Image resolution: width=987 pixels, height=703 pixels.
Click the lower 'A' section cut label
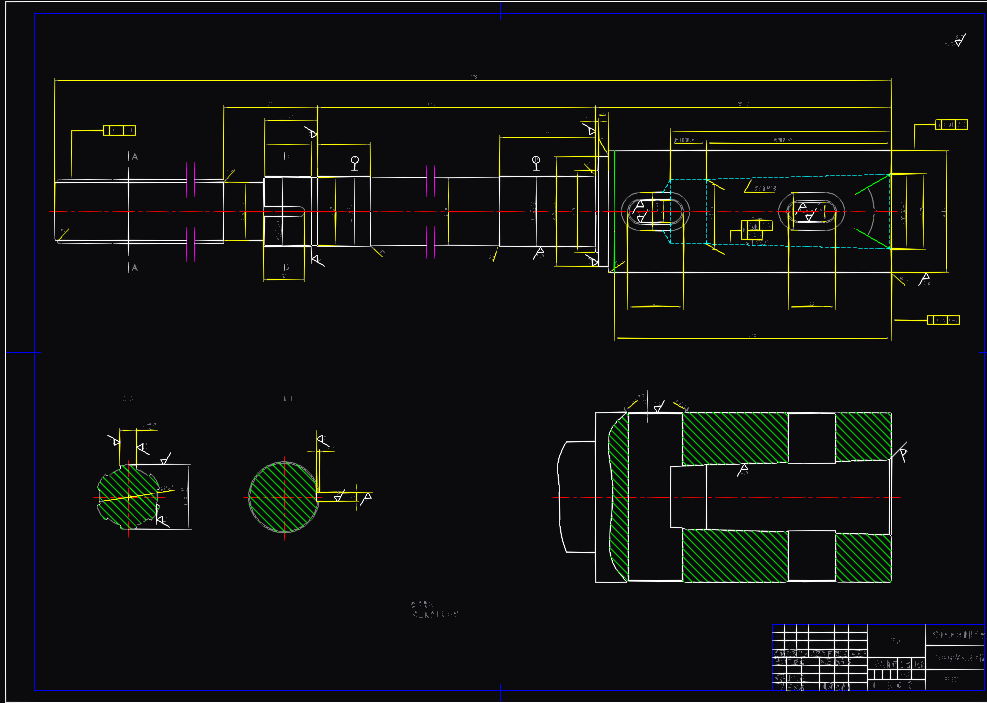[134, 267]
